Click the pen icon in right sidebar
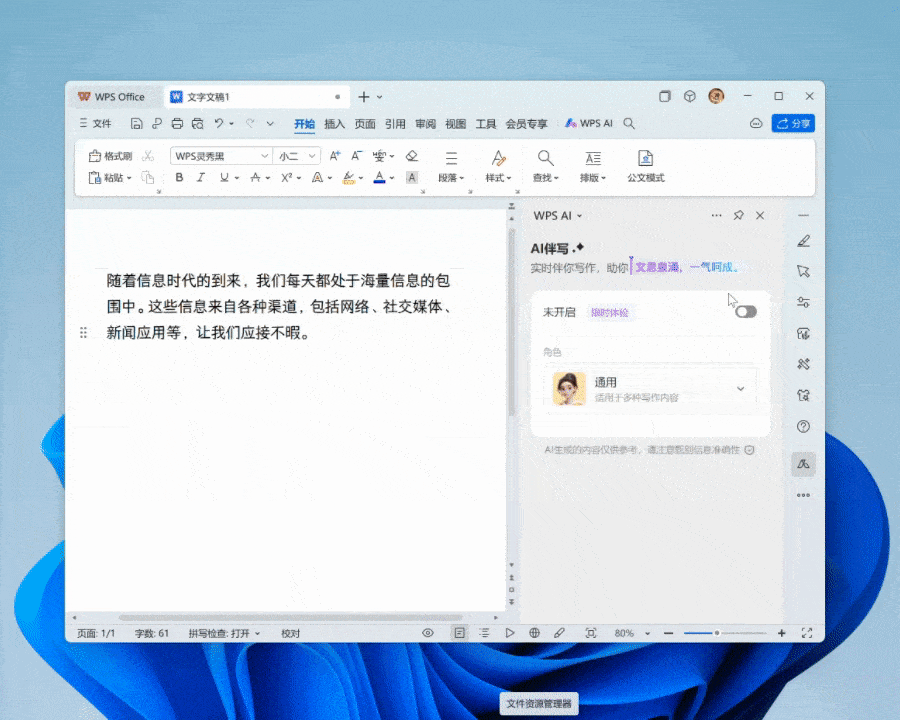The height and width of the screenshot is (720, 900). [x=804, y=241]
